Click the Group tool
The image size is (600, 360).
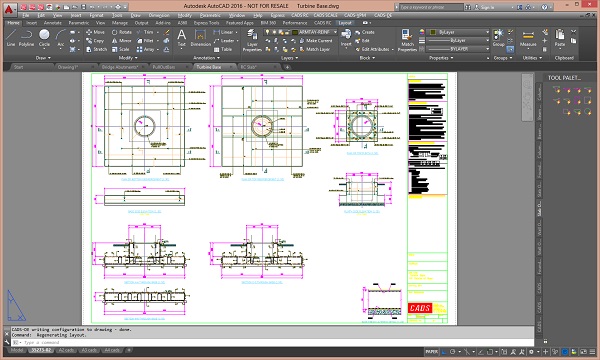coord(499,38)
